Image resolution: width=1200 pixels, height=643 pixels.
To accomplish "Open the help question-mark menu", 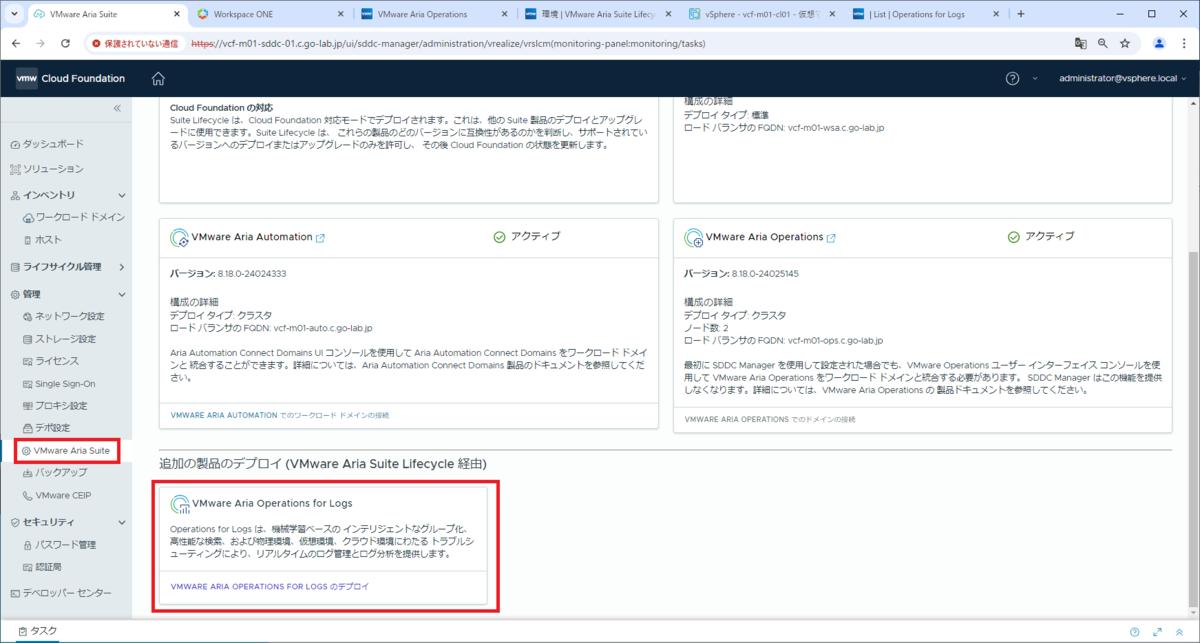I will 1012,79.
